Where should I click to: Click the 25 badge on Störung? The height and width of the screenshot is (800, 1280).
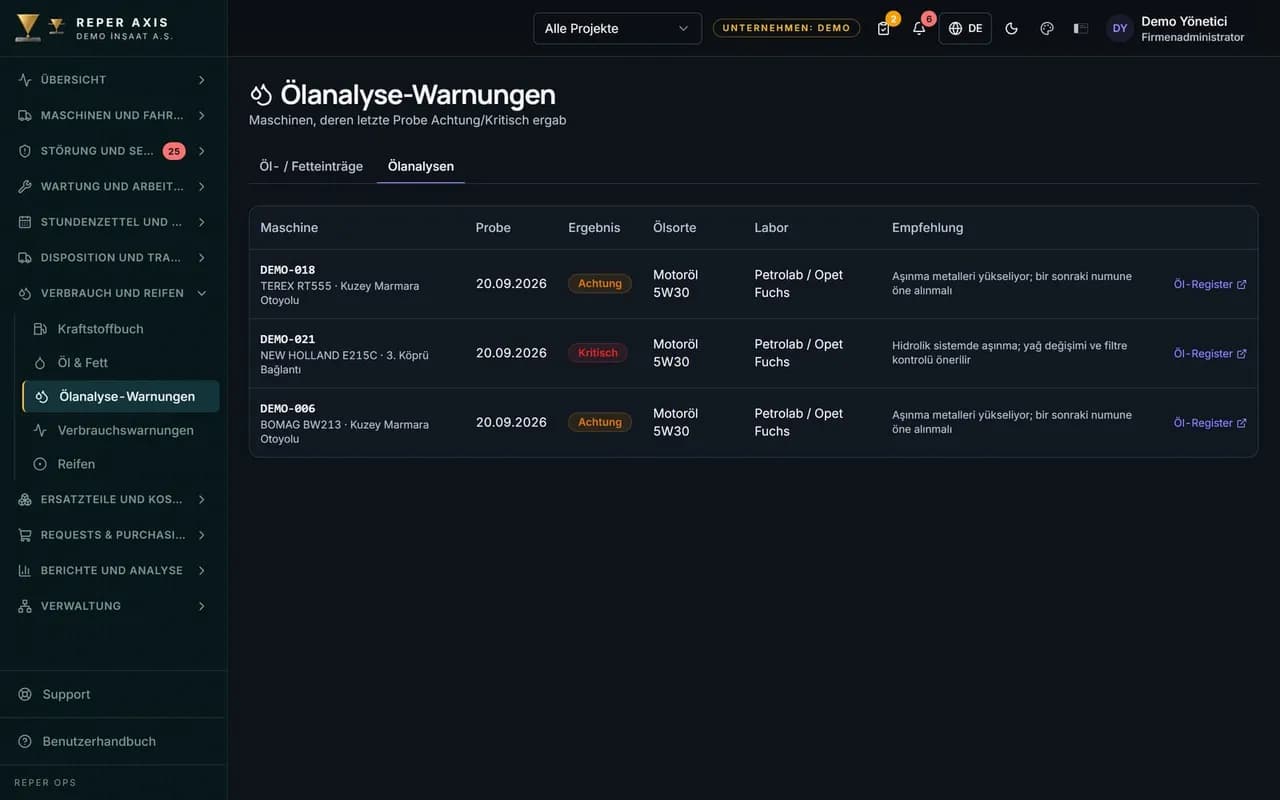pyautogui.click(x=174, y=151)
